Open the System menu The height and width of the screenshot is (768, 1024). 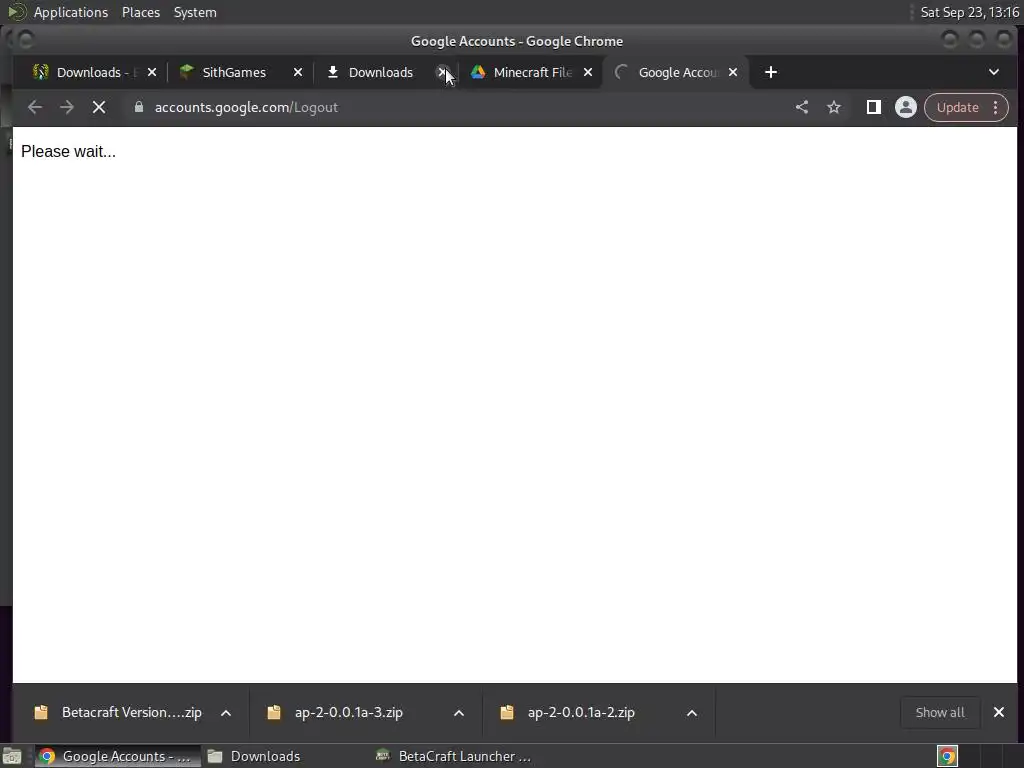[x=195, y=12]
